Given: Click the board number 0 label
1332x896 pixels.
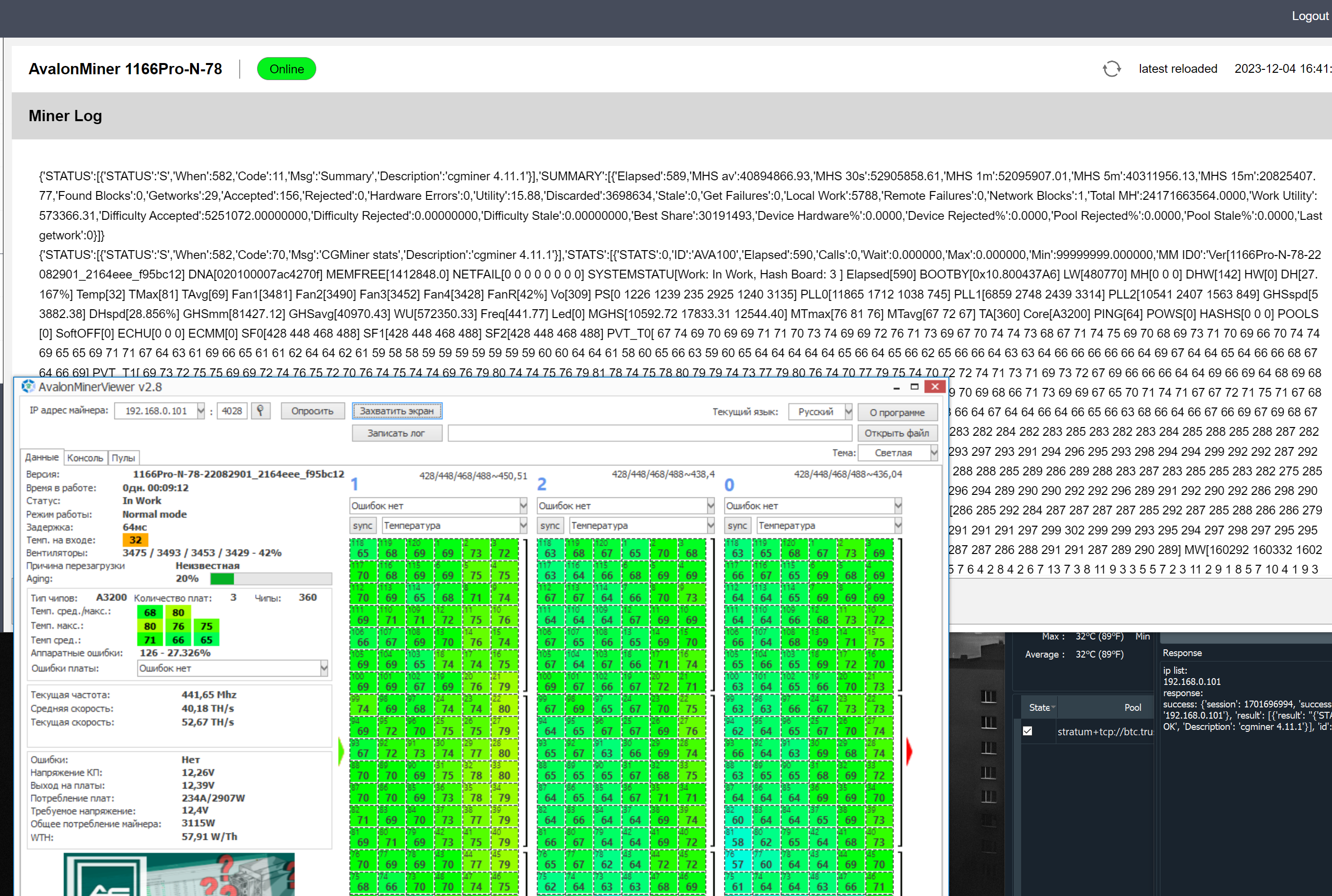Looking at the screenshot, I should (x=729, y=485).
